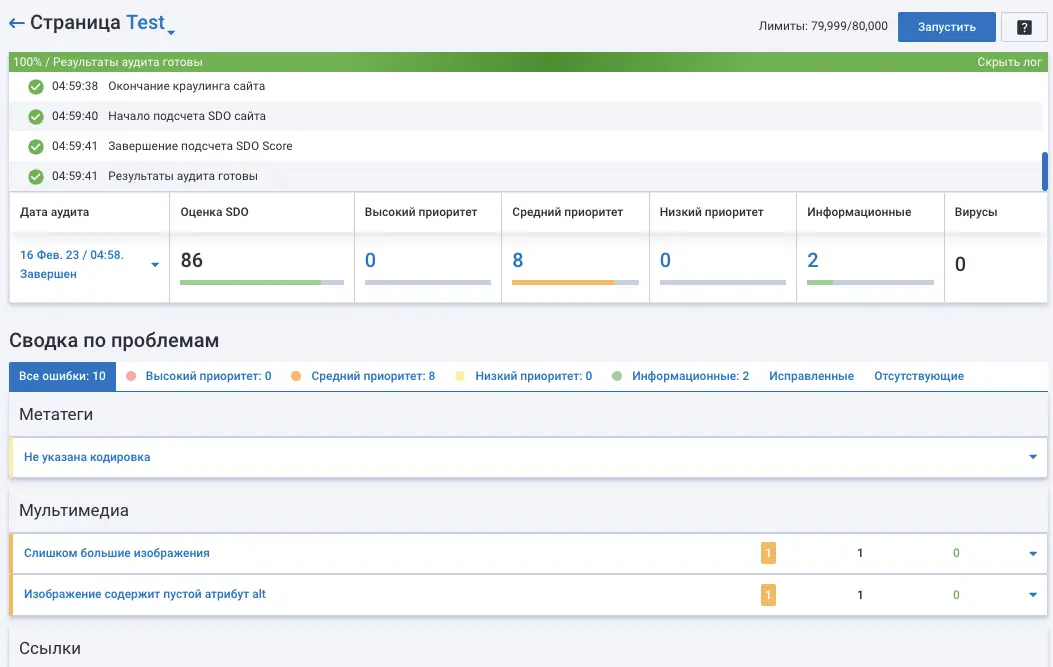
Task: Open the Исправленные tab
Action: click(x=811, y=377)
